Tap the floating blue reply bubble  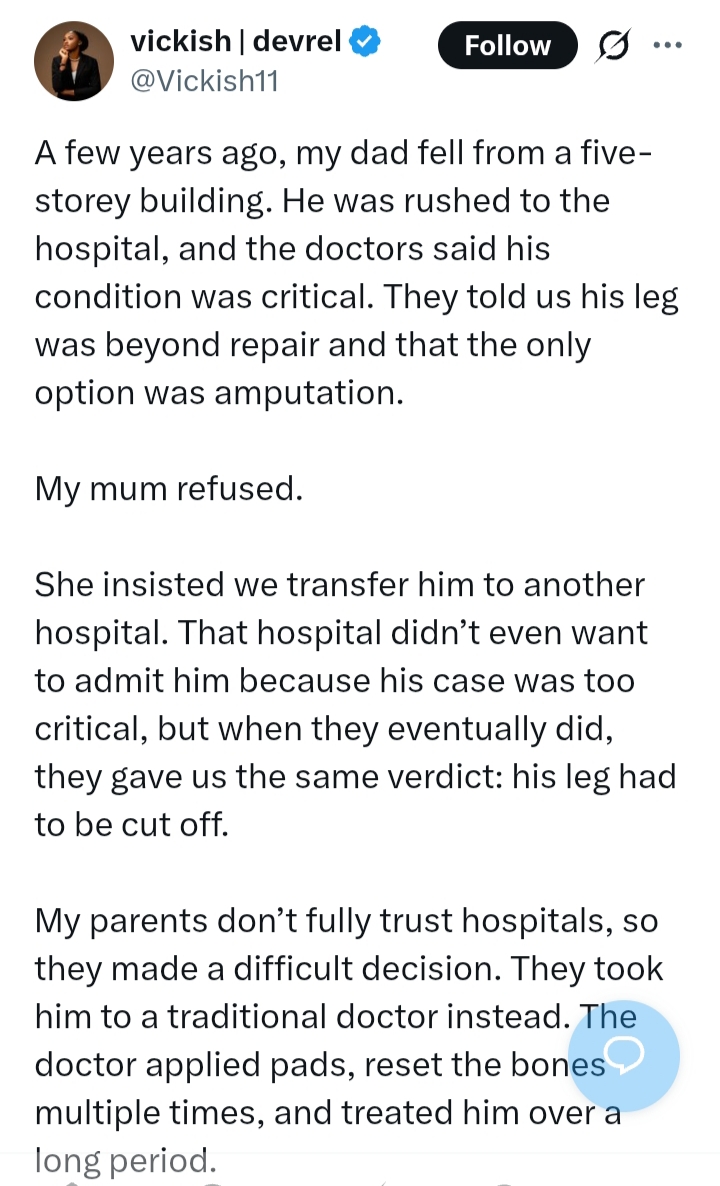pos(626,1054)
